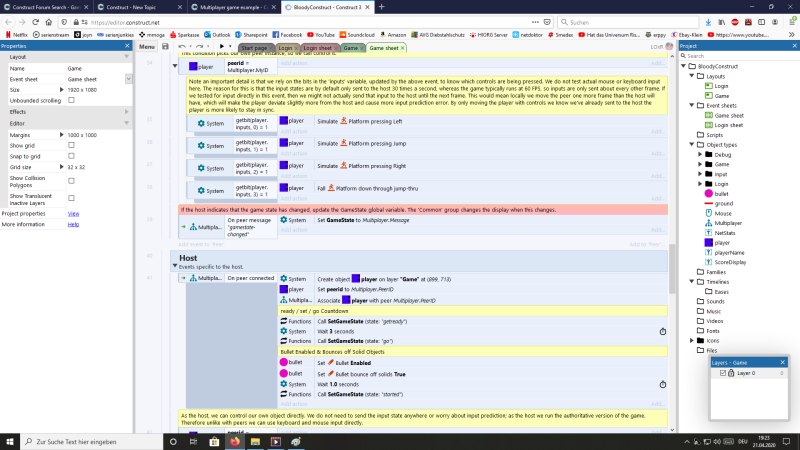Expand the Debug object types folder
Viewport: 800px width, 450px height.
(701, 154)
